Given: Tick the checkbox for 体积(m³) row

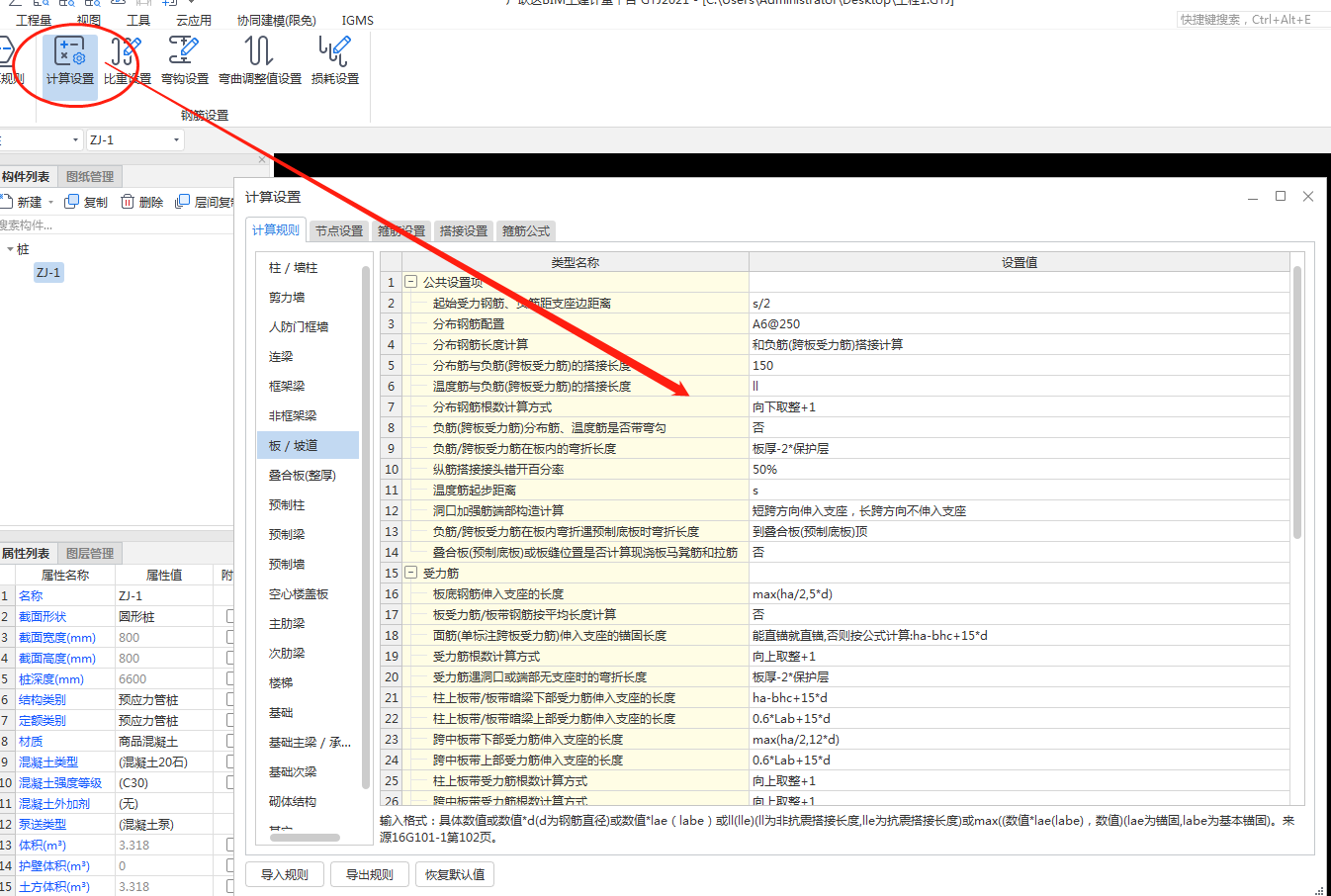Looking at the screenshot, I should pyautogui.click(x=229, y=845).
